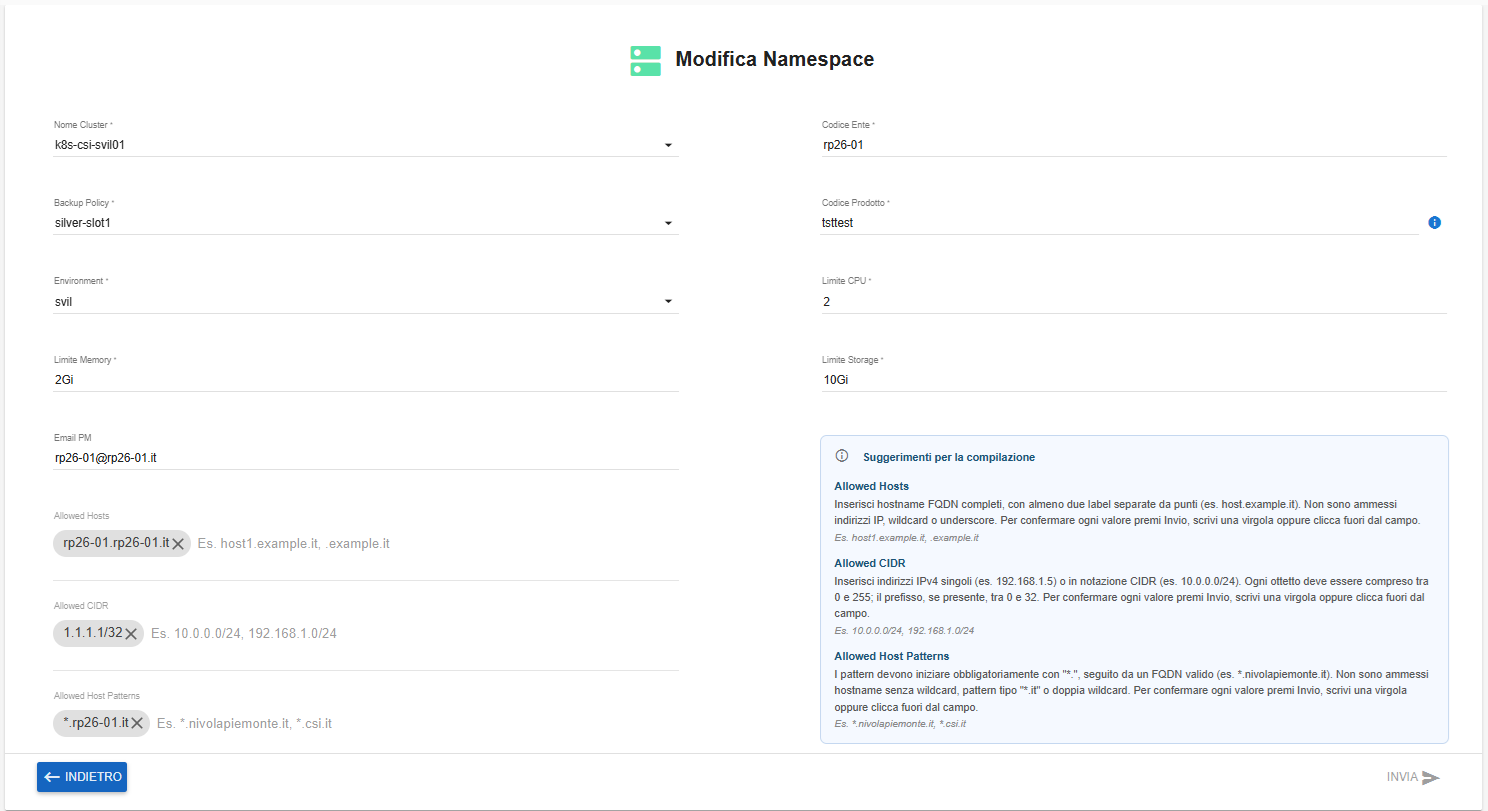Click into the Limite Storage field
The image size is (1488, 811).
[x=1134, y=379]
